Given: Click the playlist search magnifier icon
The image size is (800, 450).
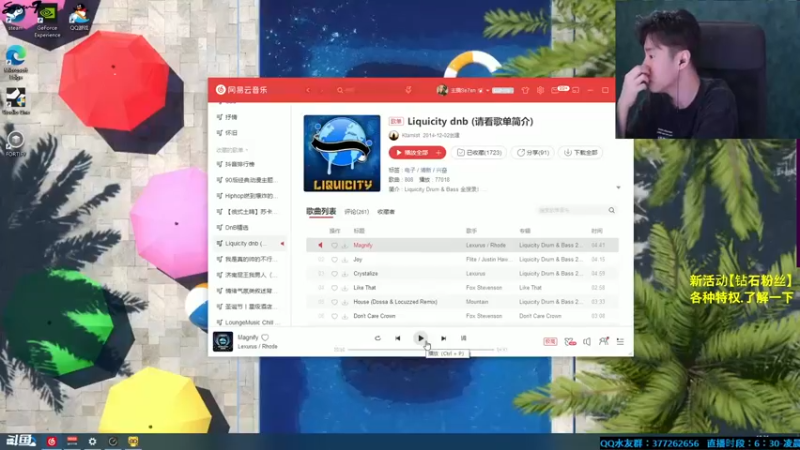Looking at the screenshot, I should tap(611, 210).
